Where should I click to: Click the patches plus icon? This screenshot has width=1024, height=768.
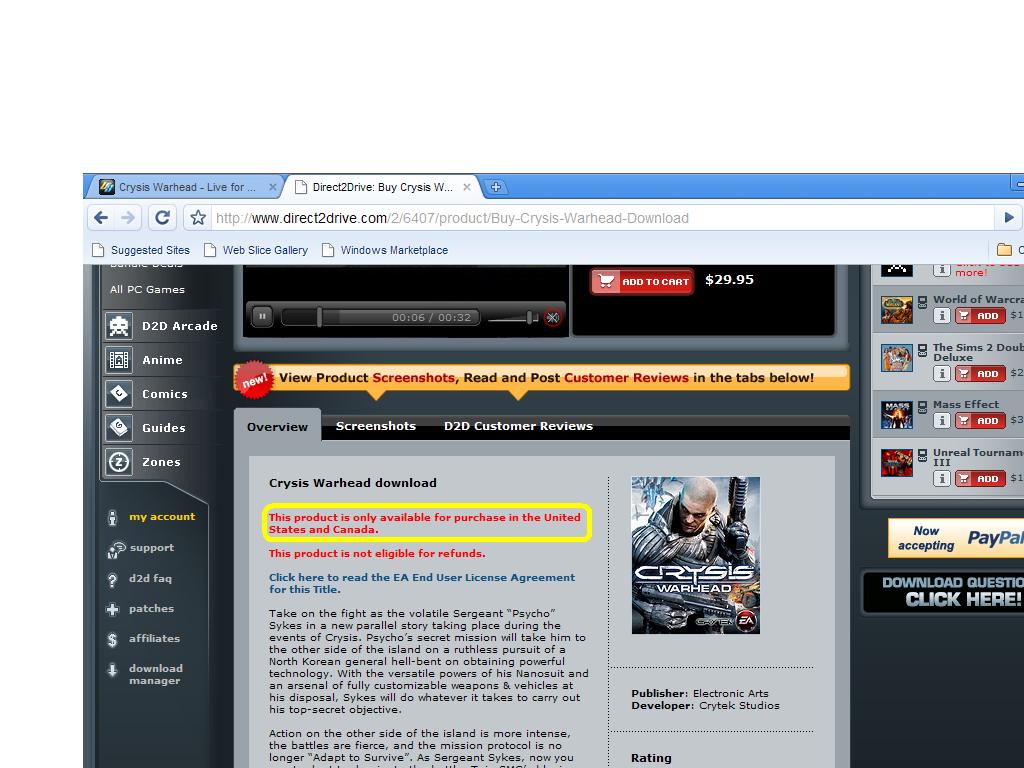coord(112,610)
